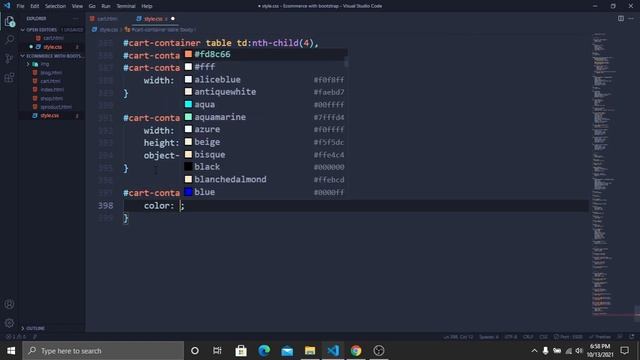Image resolution: width=640 pixels, height=360 pixels.
Task: Open the Extensions view
Action: point(9,78)
